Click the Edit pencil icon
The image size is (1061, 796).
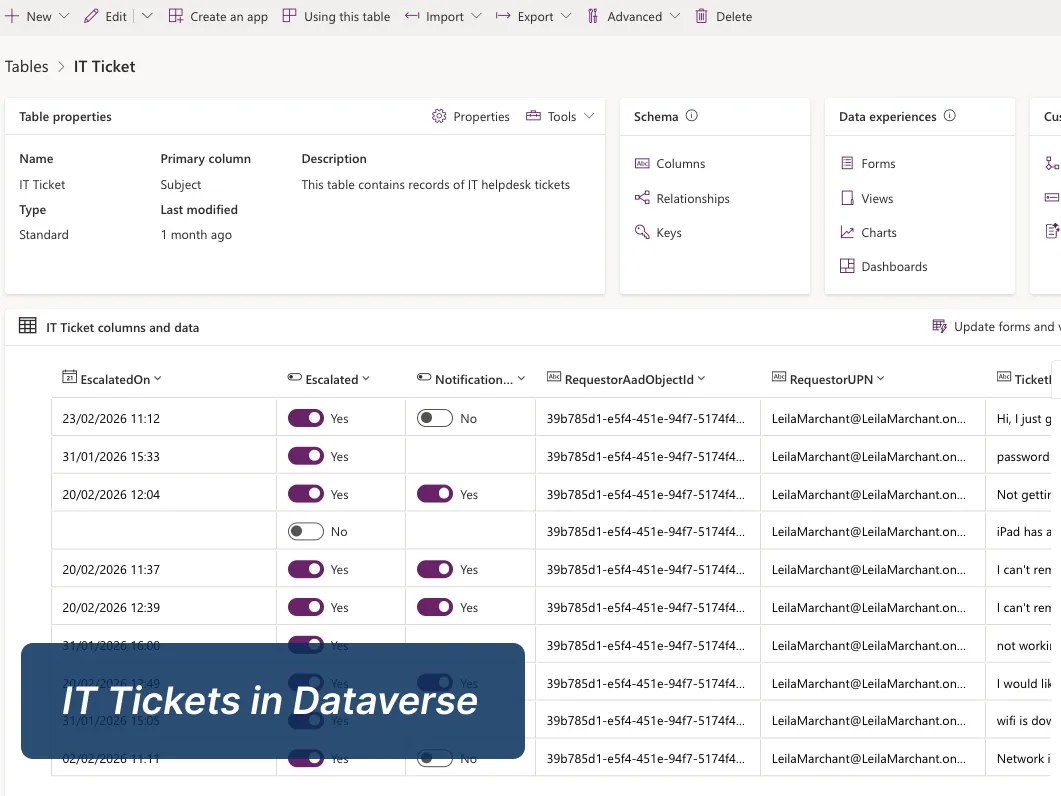(x=91, y=16)
